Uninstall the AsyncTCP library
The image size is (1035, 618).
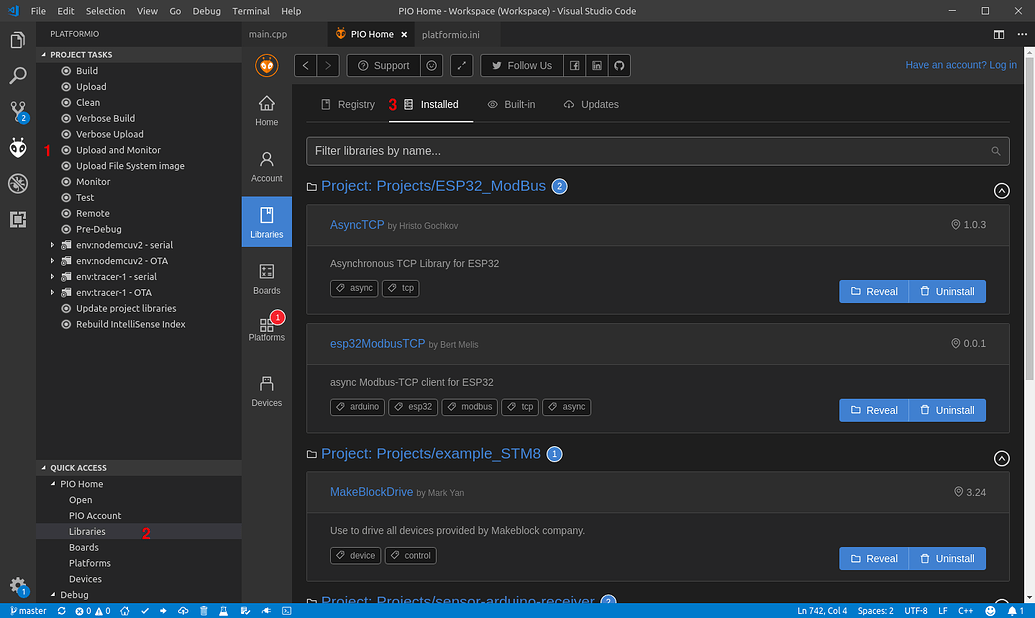point(946,292)
